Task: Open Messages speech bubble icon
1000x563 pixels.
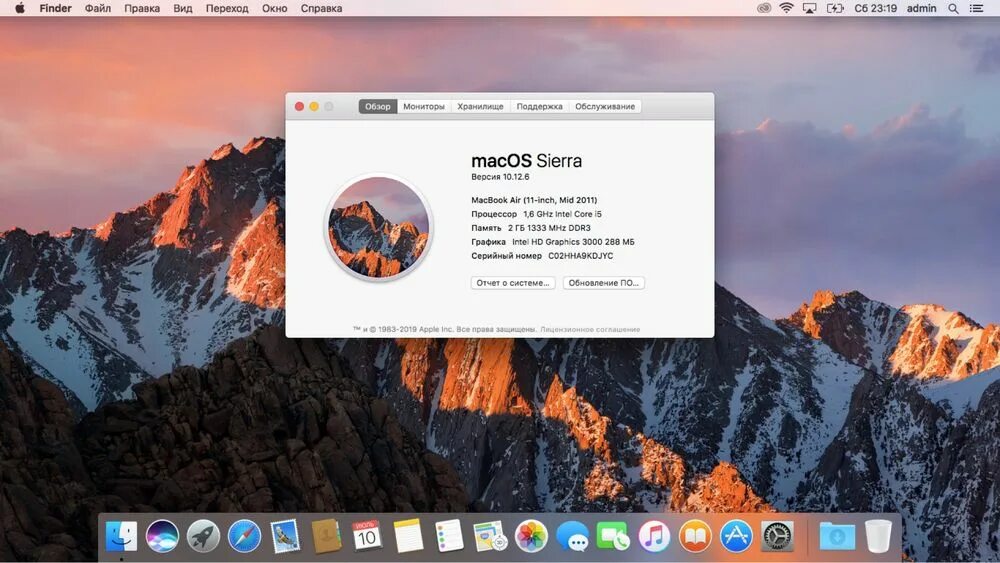Action: (572, 536)
